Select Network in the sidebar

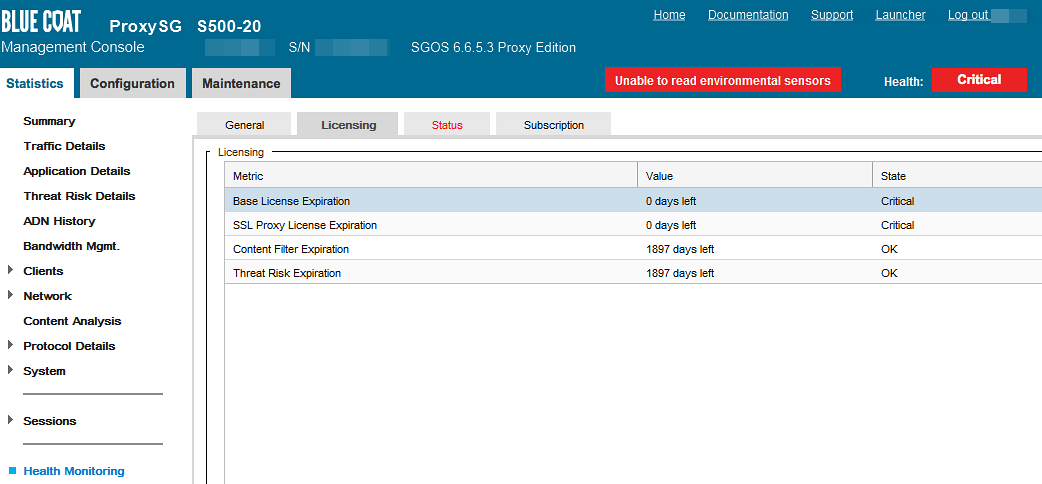tap(47, 296)
